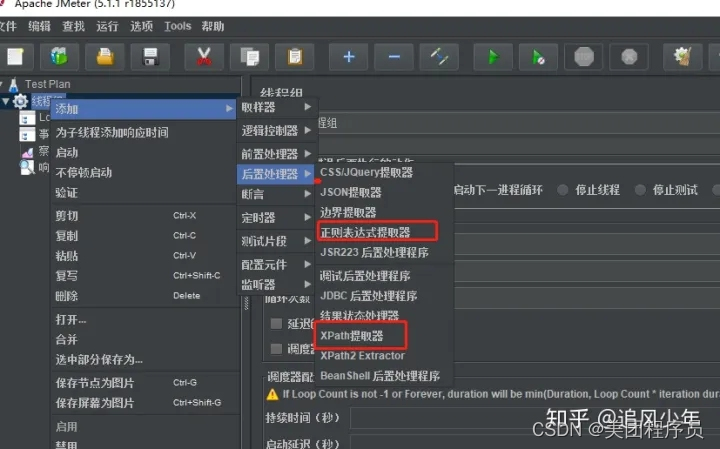
Task: Expand the 断言 submenu
Action: coord(276,194)
